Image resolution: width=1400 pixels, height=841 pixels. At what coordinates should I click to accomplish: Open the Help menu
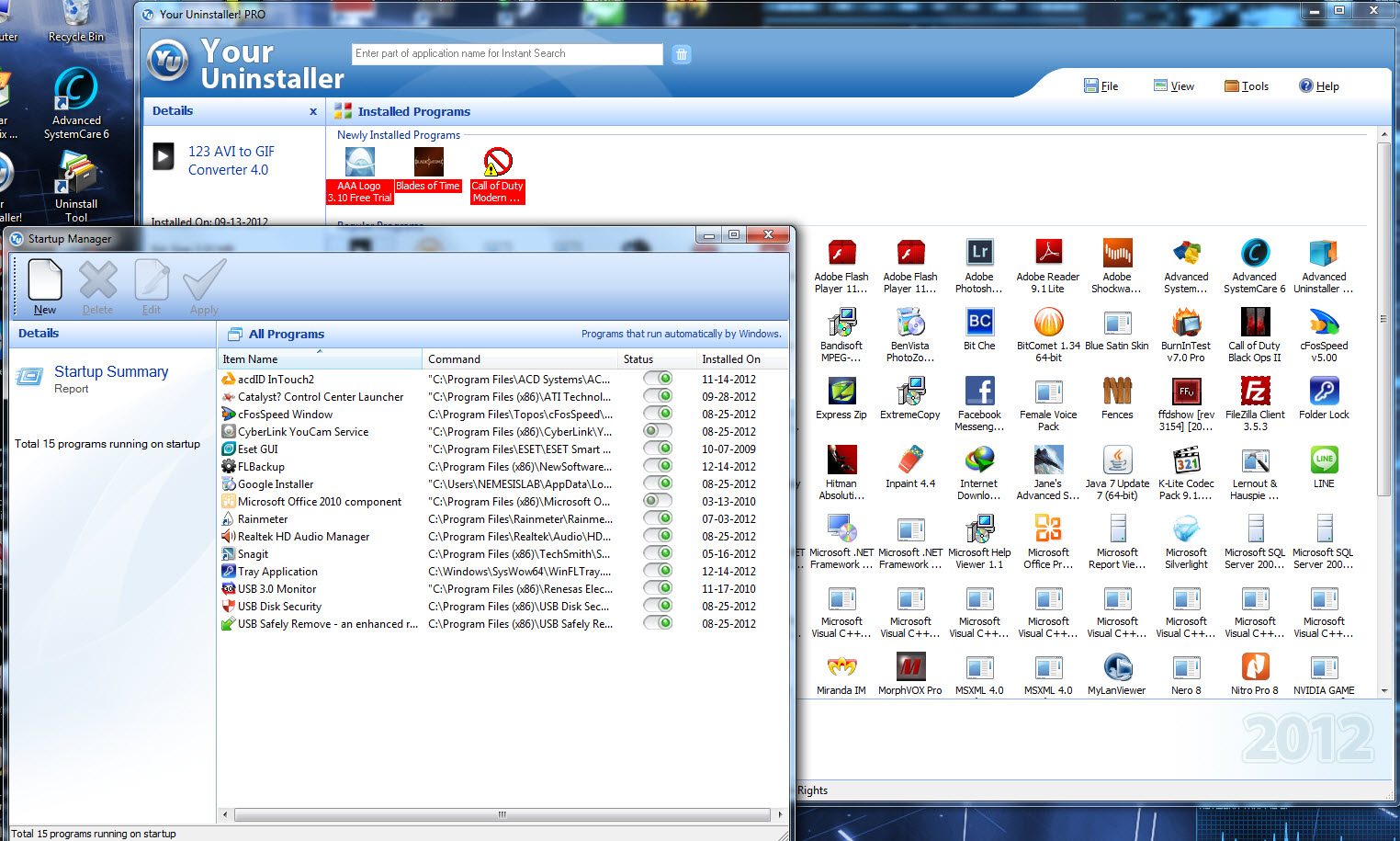tap(1318, 85)
